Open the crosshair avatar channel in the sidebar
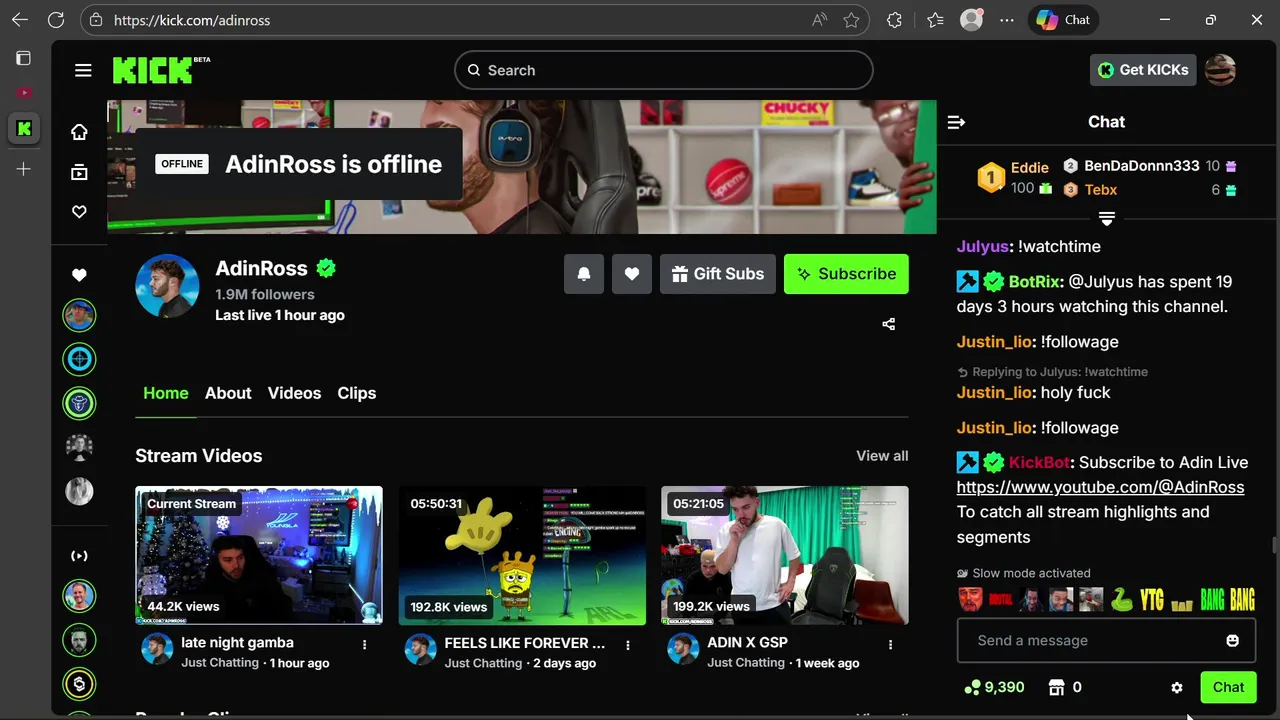1280x720 pixels. point(79,358)
